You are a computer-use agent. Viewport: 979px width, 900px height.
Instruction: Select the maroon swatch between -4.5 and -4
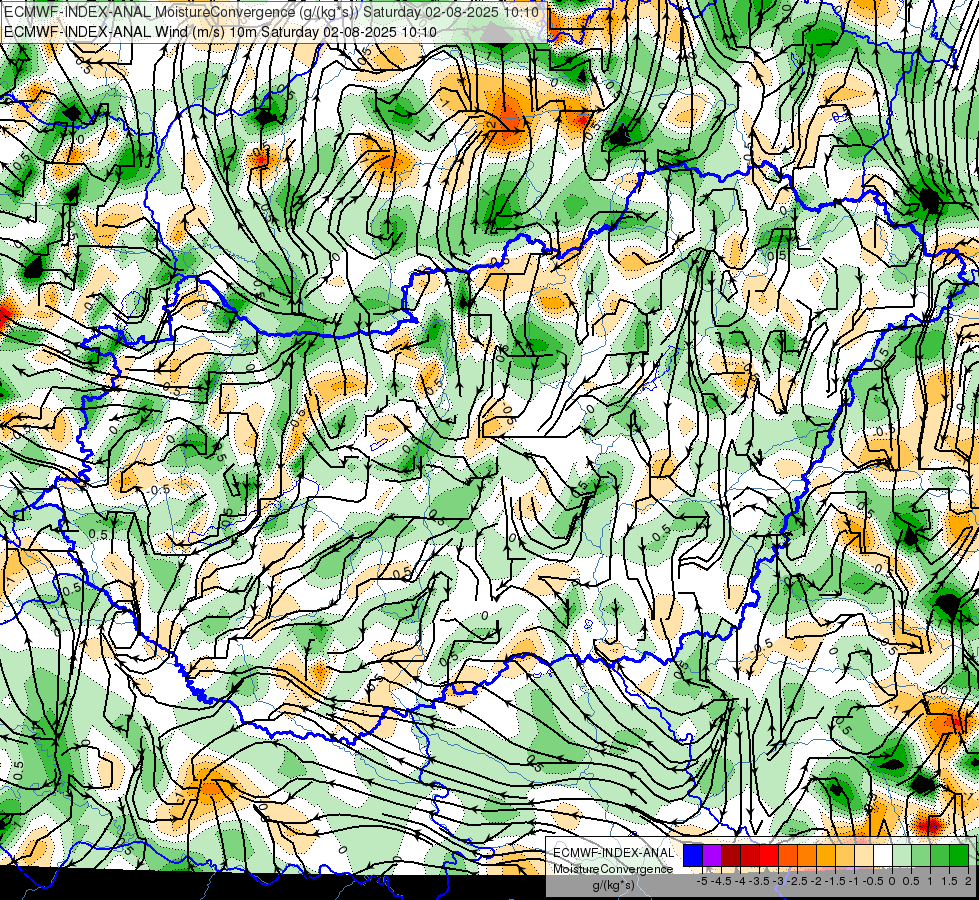pos(731,855)
